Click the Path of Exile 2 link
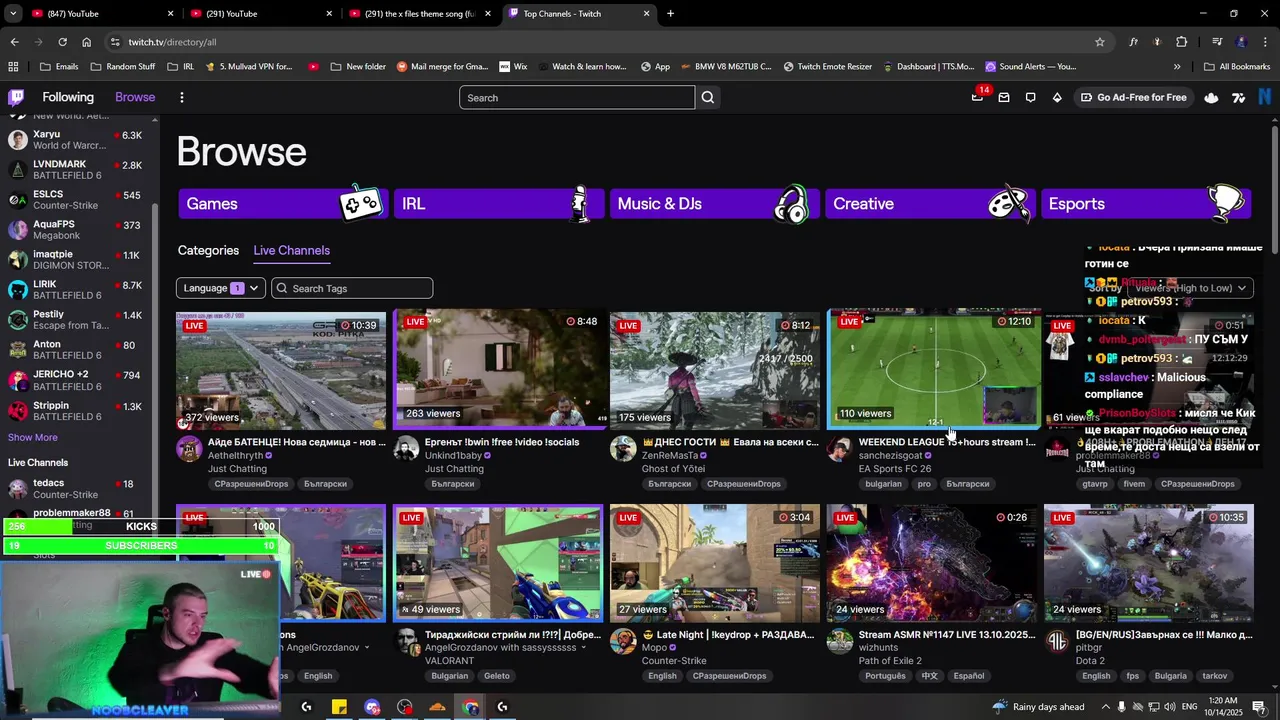Viewport: 1280px width, 720px height. tap(890, 660)
